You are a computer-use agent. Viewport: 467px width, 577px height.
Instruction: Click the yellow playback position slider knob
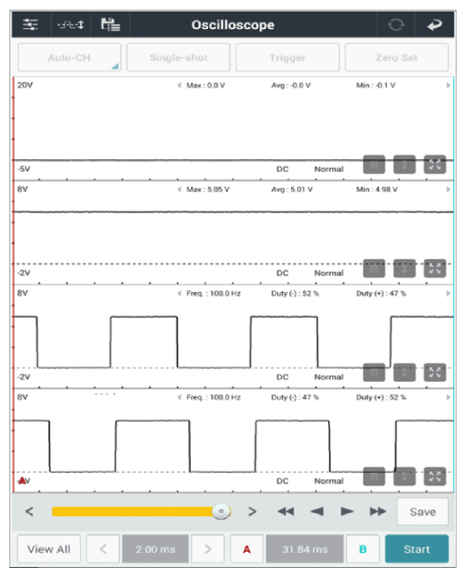(221, 511)
